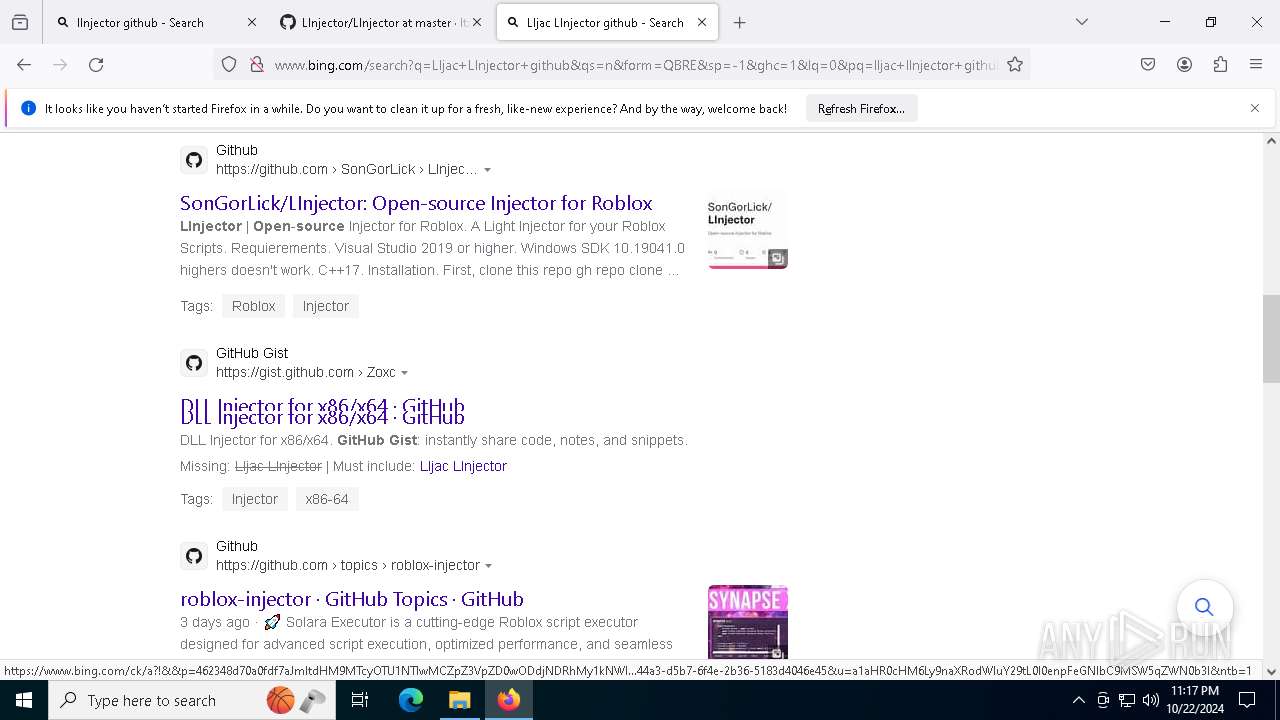Viewport: 1280px width, 720px height.
Task: Click the Refresh Firefox button
Action: 861,108
